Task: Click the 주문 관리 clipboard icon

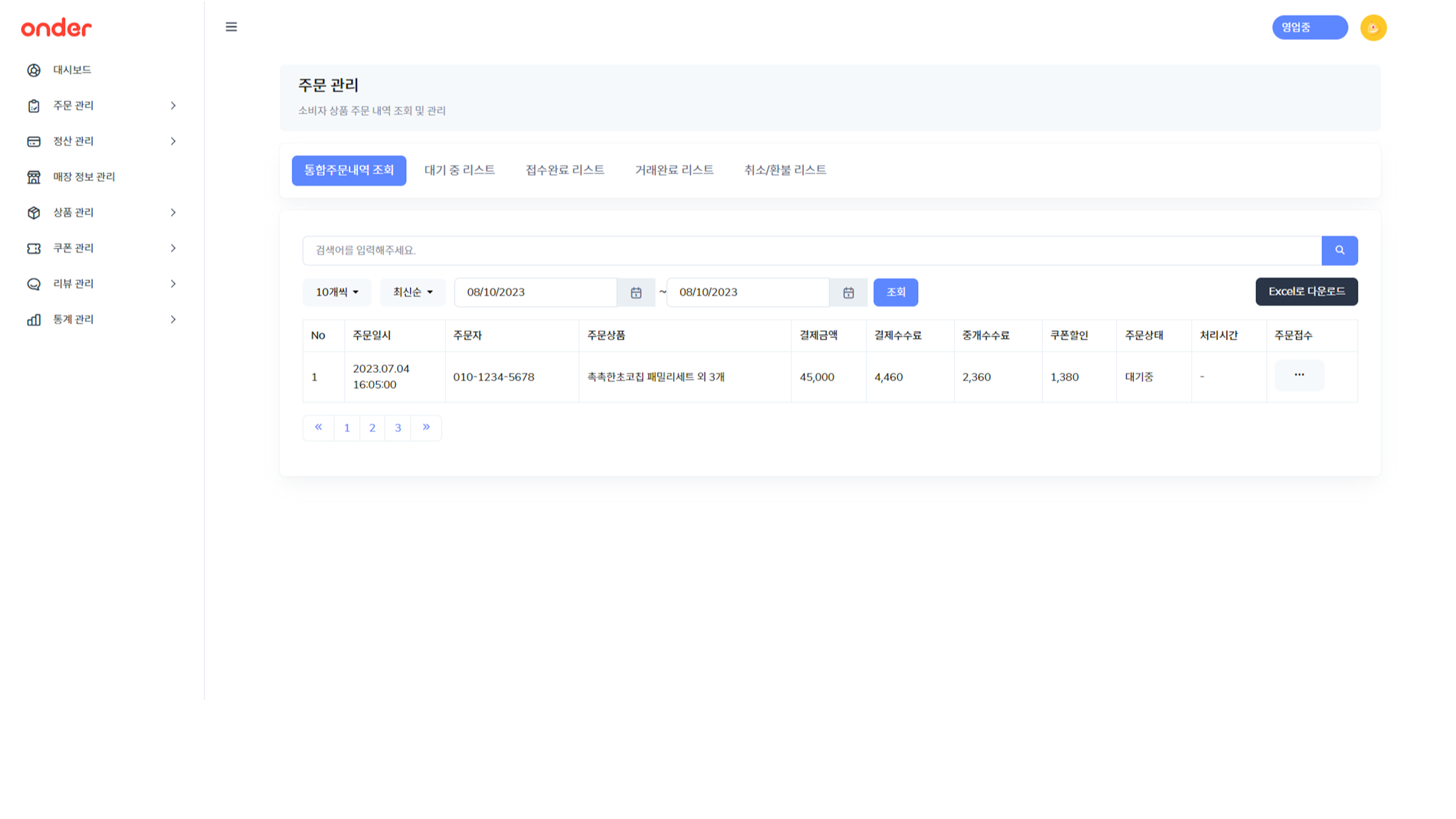Action: tap(34, 105)
